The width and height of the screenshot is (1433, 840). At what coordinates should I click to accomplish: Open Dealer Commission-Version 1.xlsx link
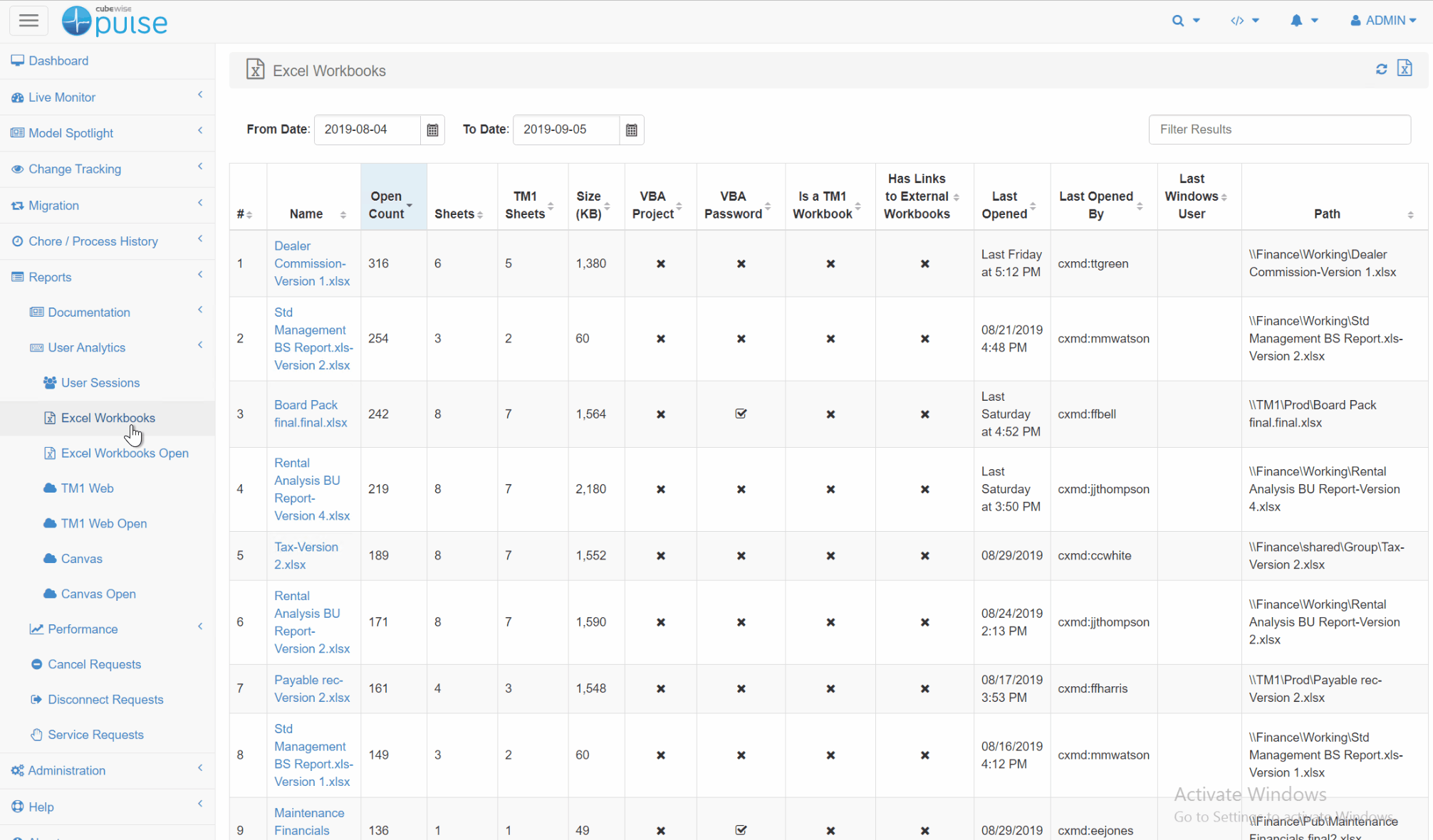point(311,263)
